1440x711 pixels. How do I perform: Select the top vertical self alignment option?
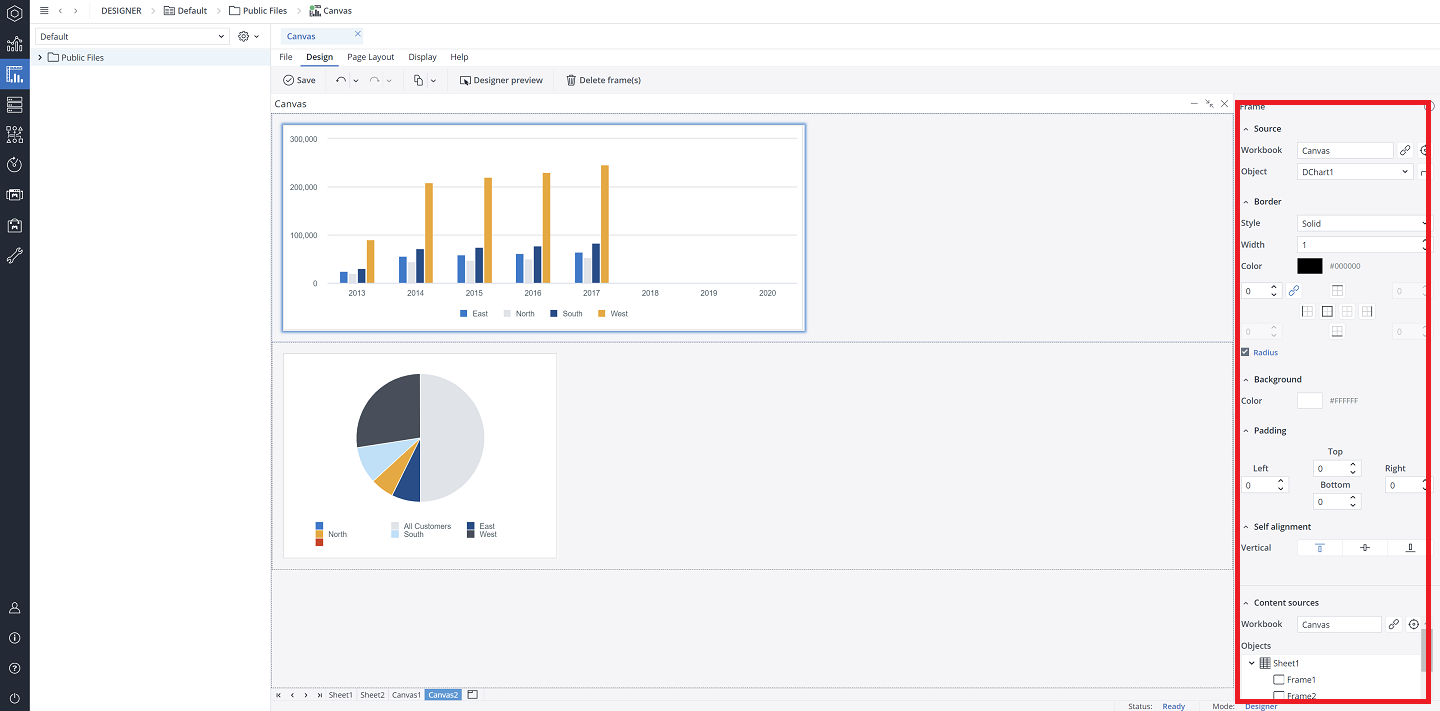[x=1319, y=547]
